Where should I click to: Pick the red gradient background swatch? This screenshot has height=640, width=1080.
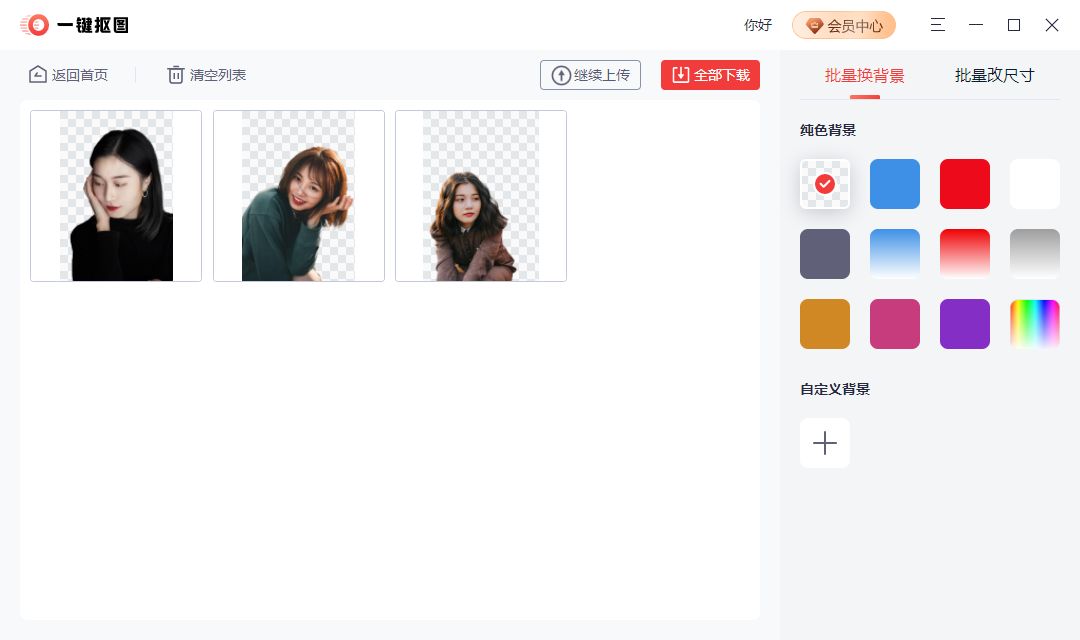(x=964, y=254)
